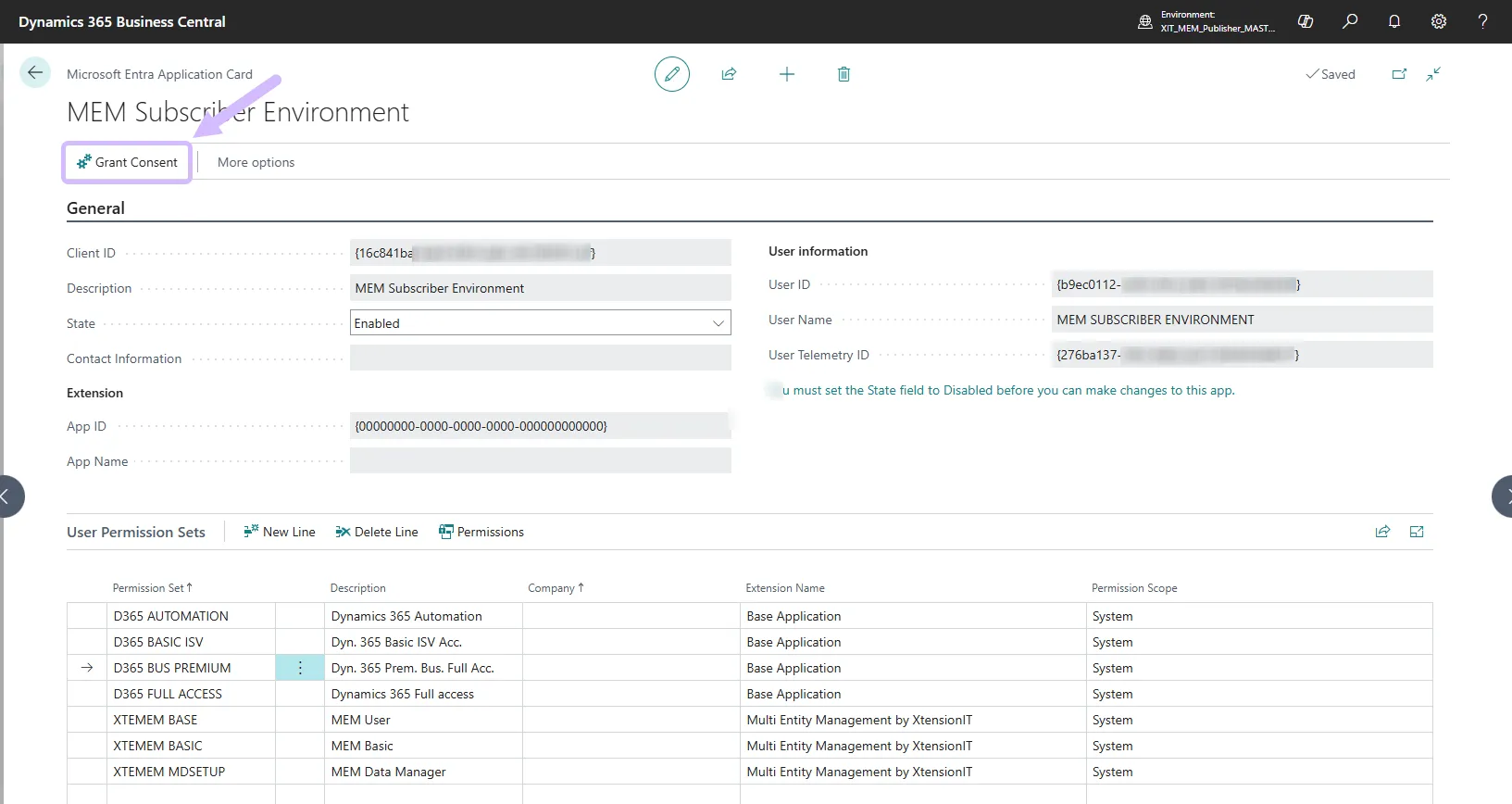Open the settings gear menu

pos(1439,21)
